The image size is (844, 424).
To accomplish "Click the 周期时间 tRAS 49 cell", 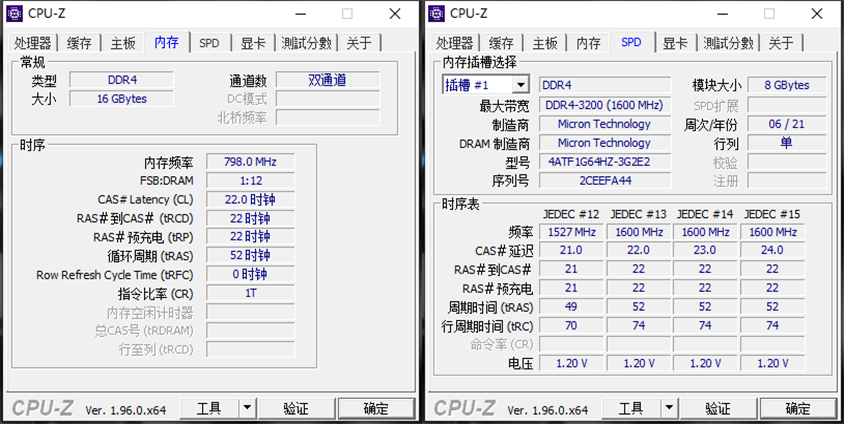I will (572, 307).
